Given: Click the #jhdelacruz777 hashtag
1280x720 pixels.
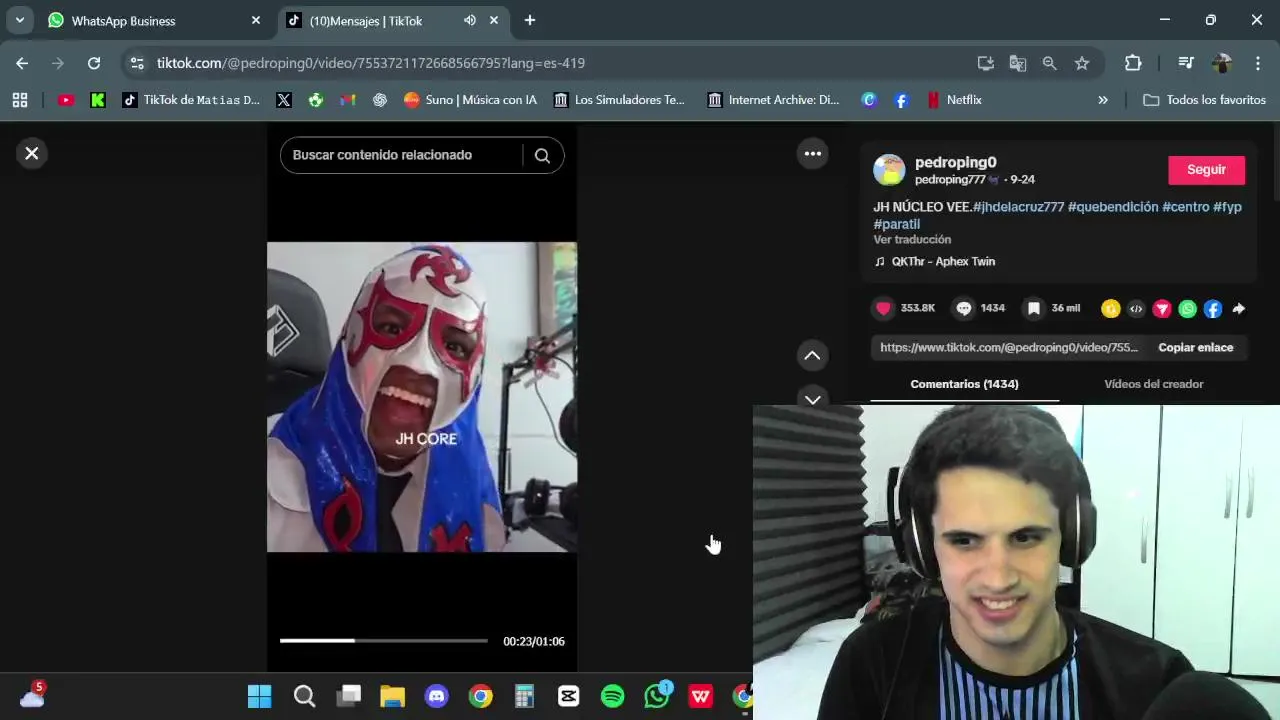Looking at the screenshot, I should 1018,207.
